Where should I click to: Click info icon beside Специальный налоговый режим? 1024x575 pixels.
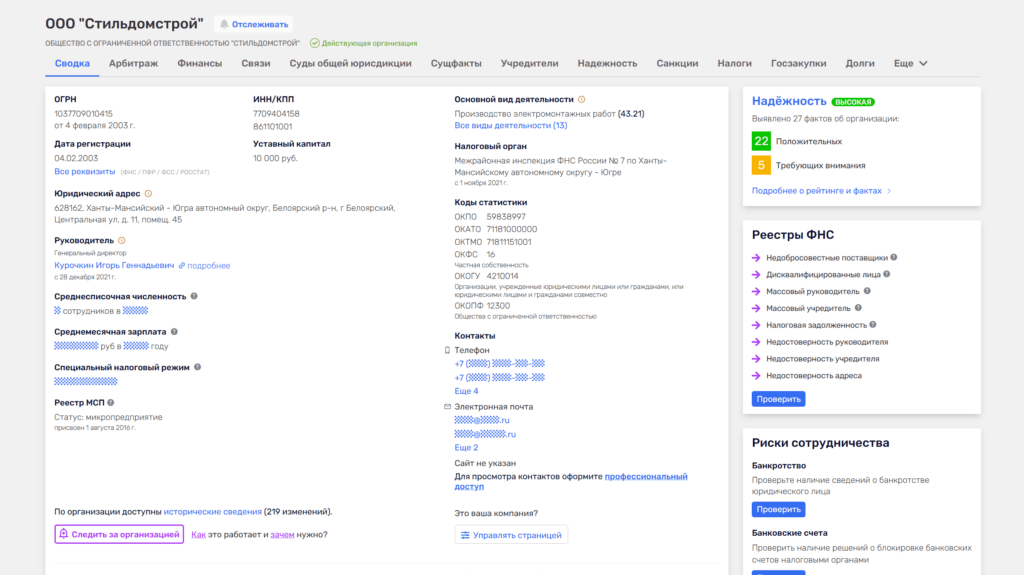point(197,367)
